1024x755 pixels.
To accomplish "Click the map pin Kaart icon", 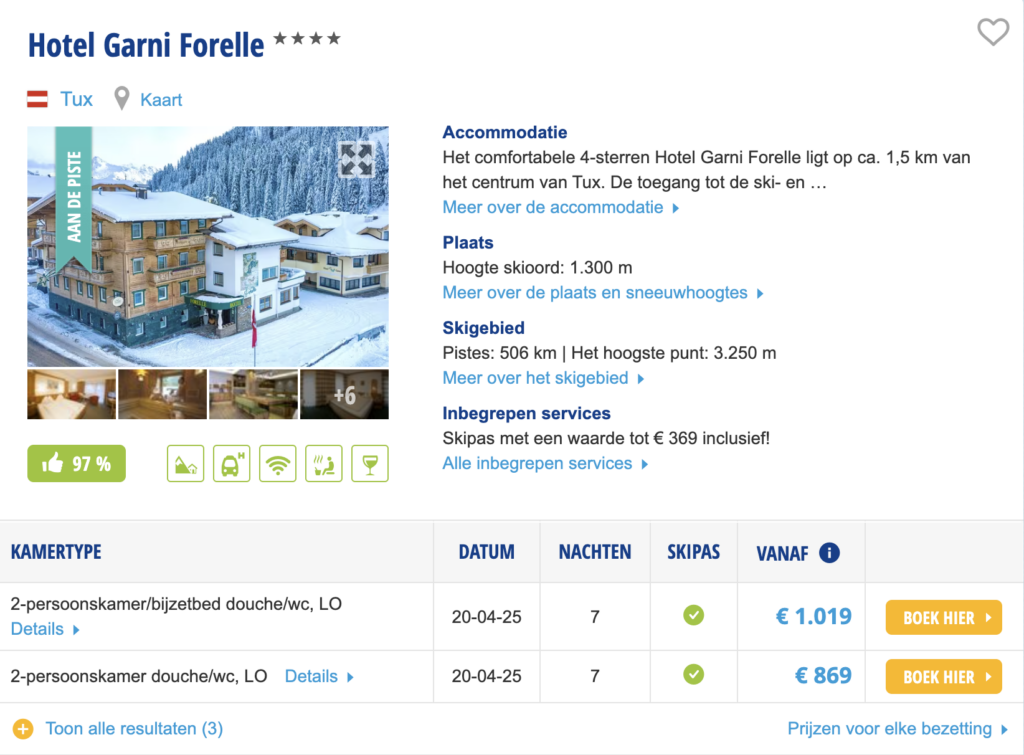I will 122,99.
